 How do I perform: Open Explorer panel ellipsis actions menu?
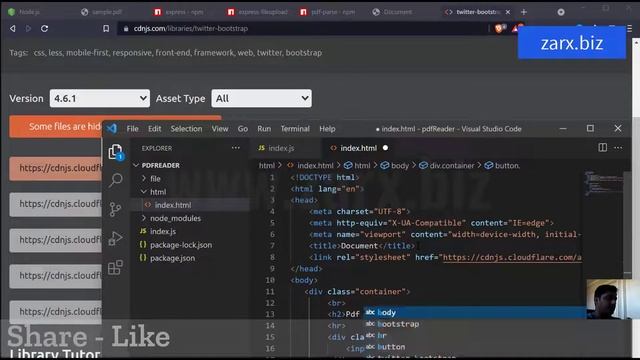[236, 148]
